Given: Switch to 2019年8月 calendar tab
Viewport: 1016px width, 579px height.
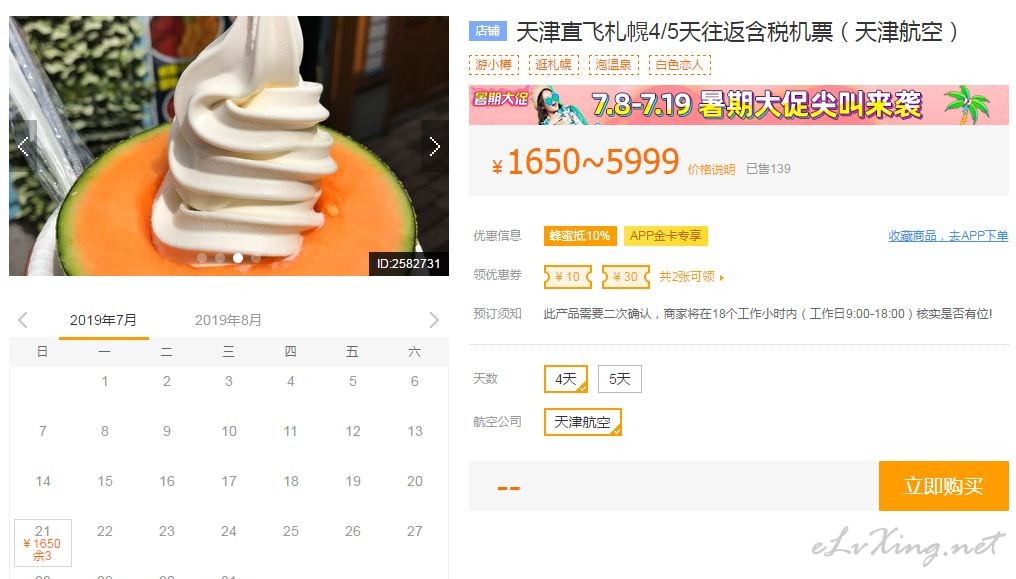Looking at the screenshot, I should (x=228, y=320).
